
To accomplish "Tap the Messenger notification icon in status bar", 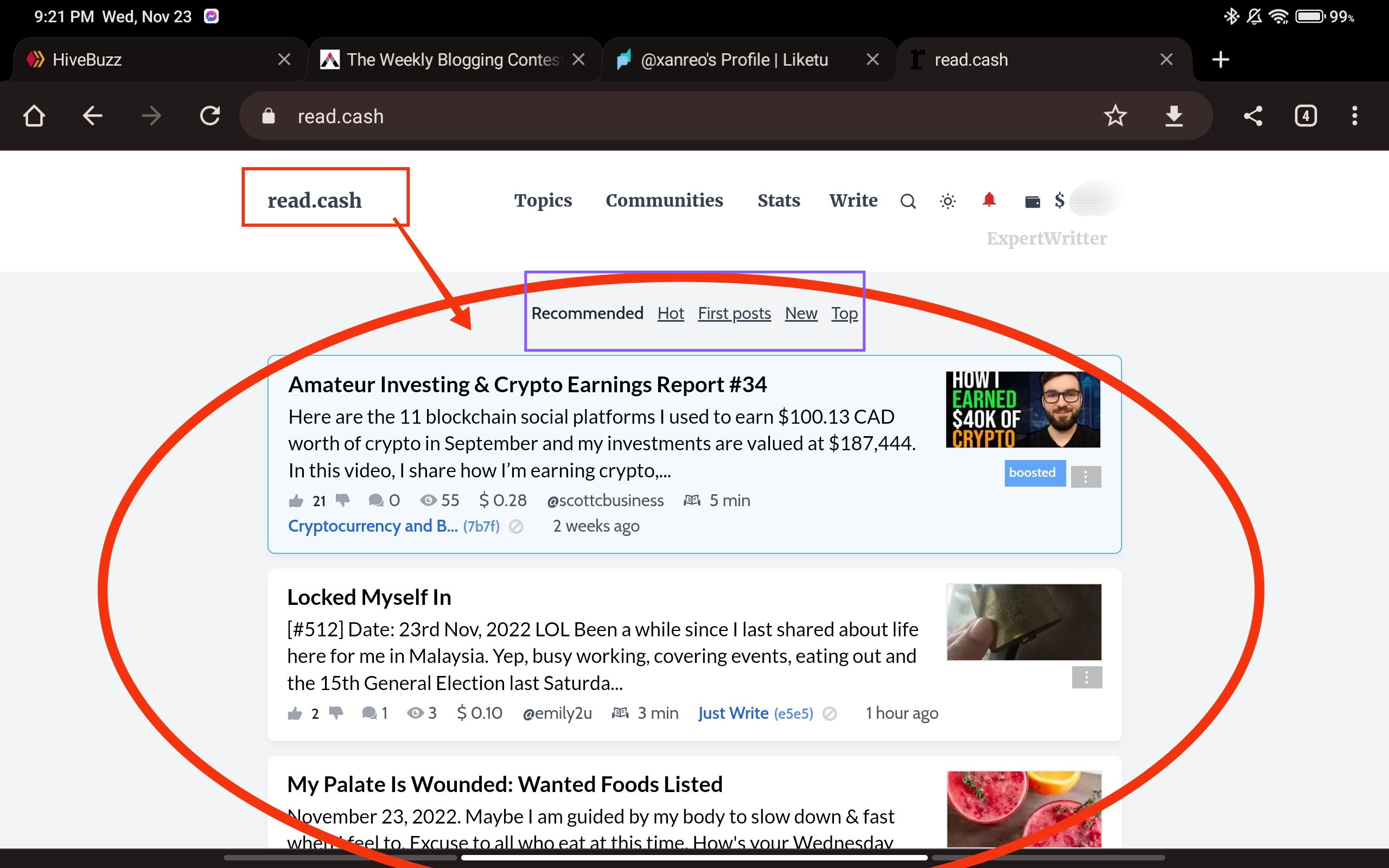I will point(211,16).
